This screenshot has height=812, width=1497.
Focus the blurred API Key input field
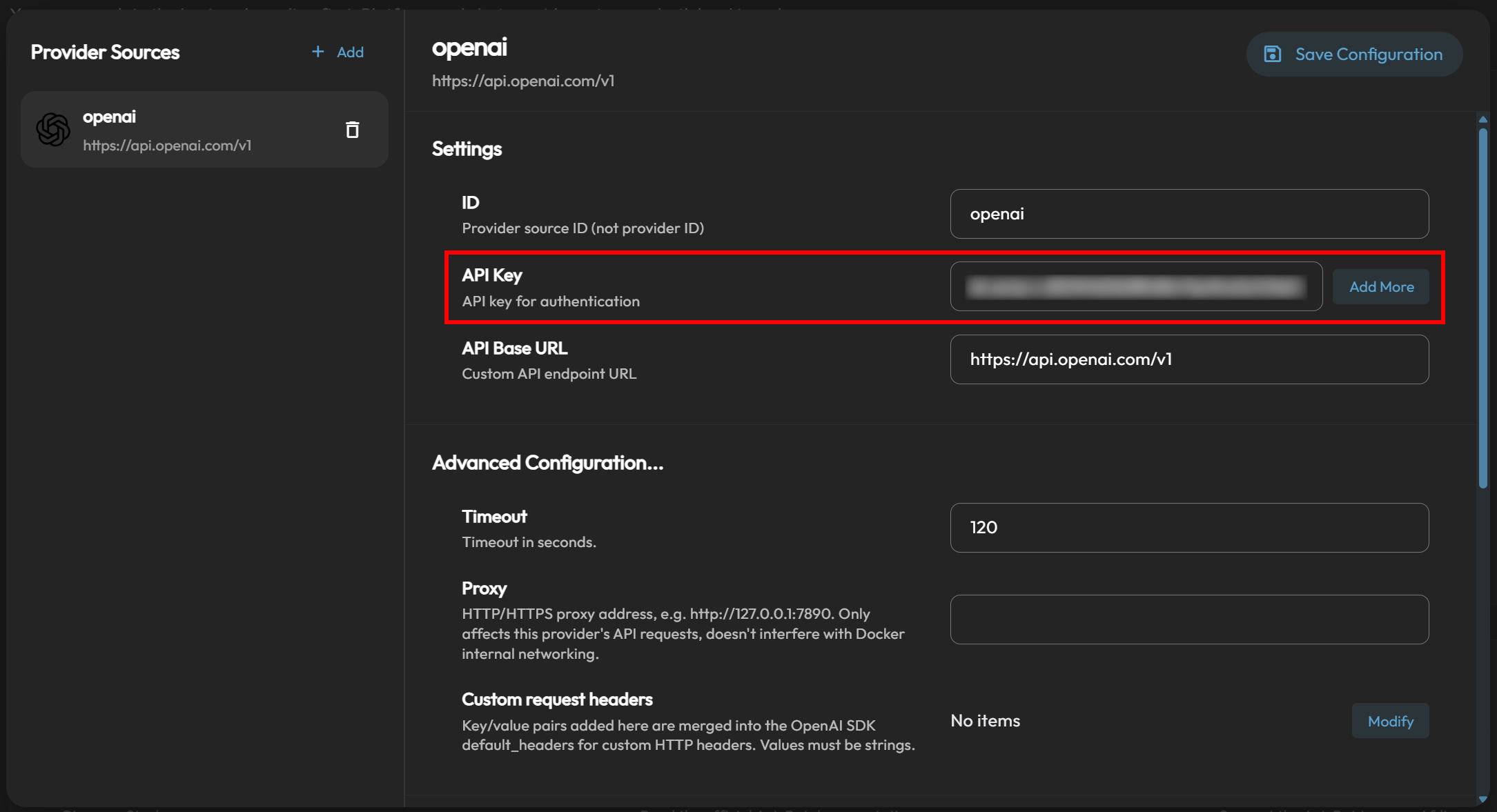click(x=1136, y=286)
